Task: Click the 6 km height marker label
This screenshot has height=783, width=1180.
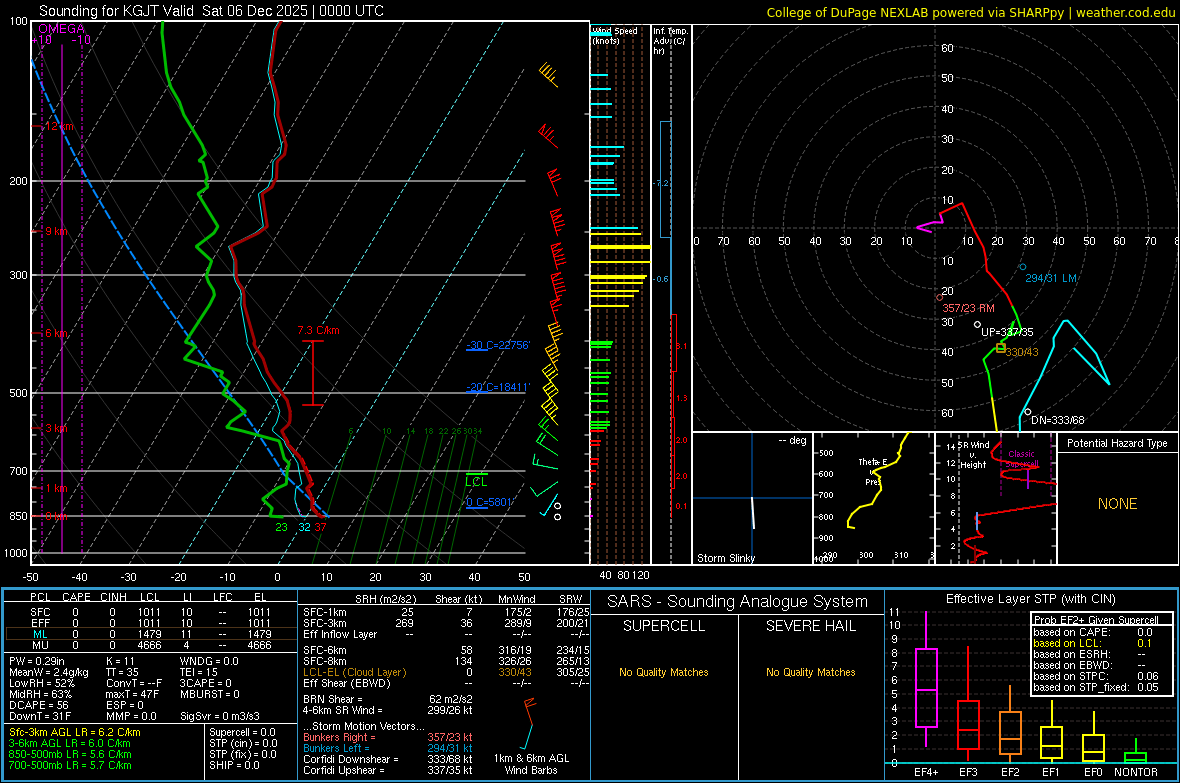Action: click(x=56, y=334)
